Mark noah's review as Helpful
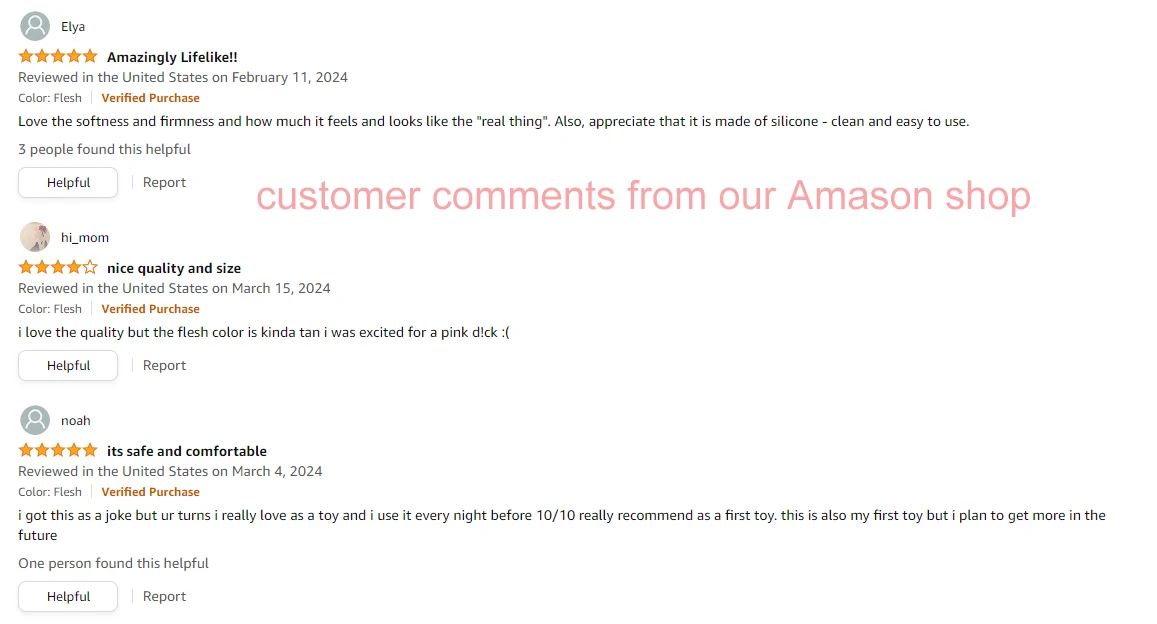The height and width of the screenshot is (624, 1157). 68,597
